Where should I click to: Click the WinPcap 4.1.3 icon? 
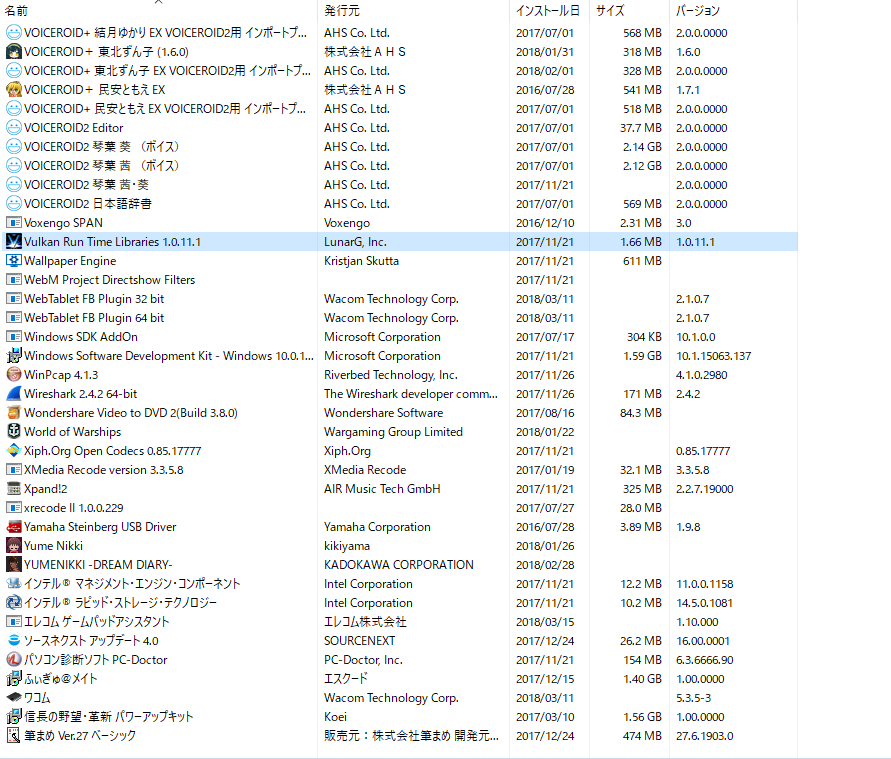(14, 374)
